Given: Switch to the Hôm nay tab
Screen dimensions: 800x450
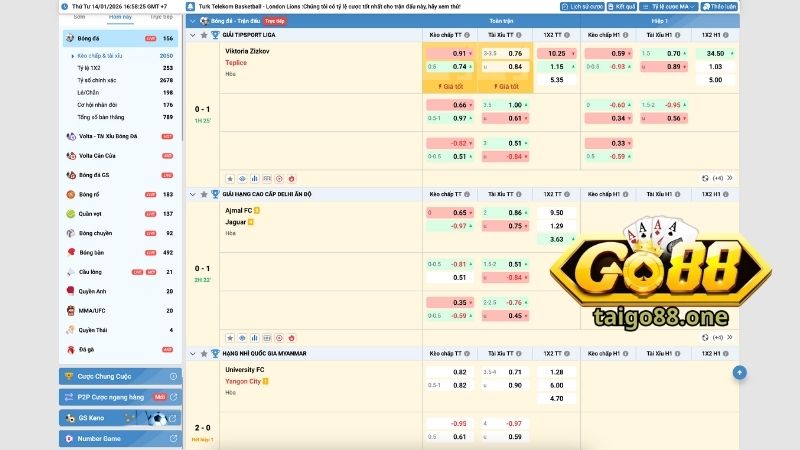Looking at the screenshot, I should point(120,18).
